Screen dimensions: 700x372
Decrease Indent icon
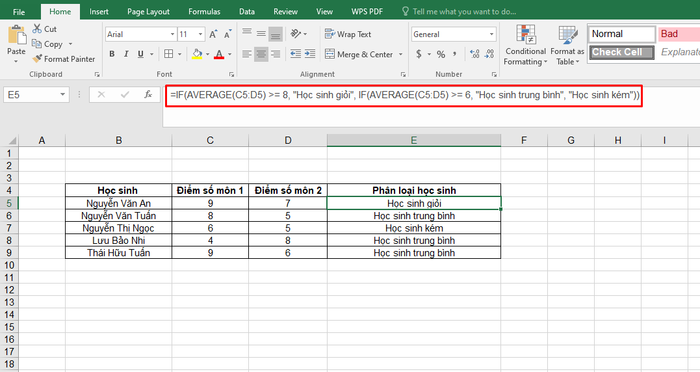tap(296, 54)
